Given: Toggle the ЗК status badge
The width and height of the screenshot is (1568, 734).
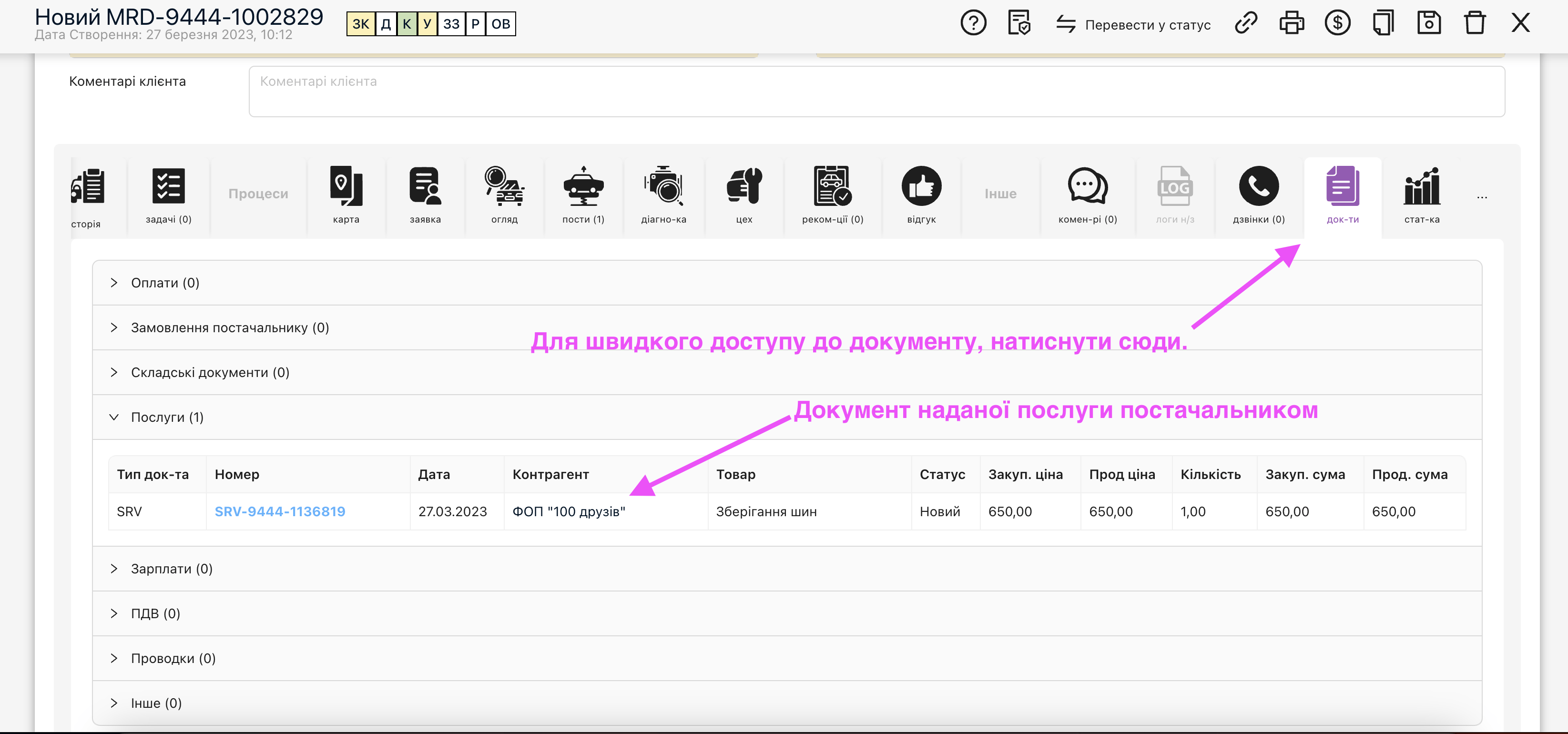Looking at the screenshot, I should click(x=360, y=24).
